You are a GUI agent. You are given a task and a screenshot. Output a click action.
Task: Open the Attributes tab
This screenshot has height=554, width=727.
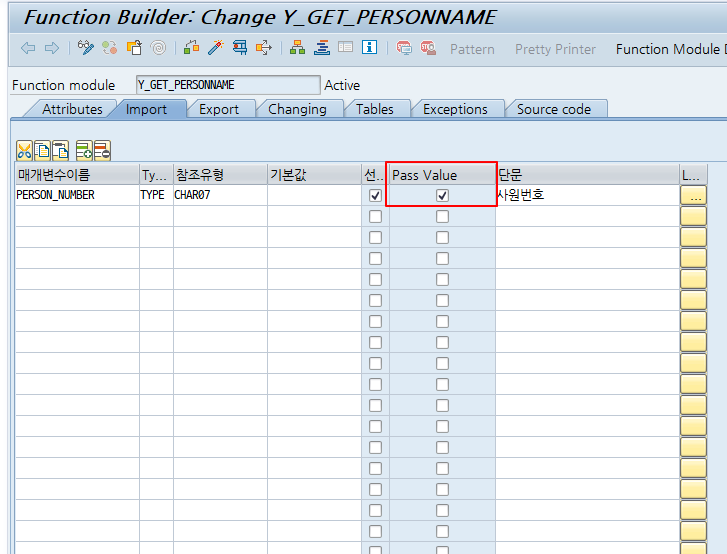[x=72, y=109]
